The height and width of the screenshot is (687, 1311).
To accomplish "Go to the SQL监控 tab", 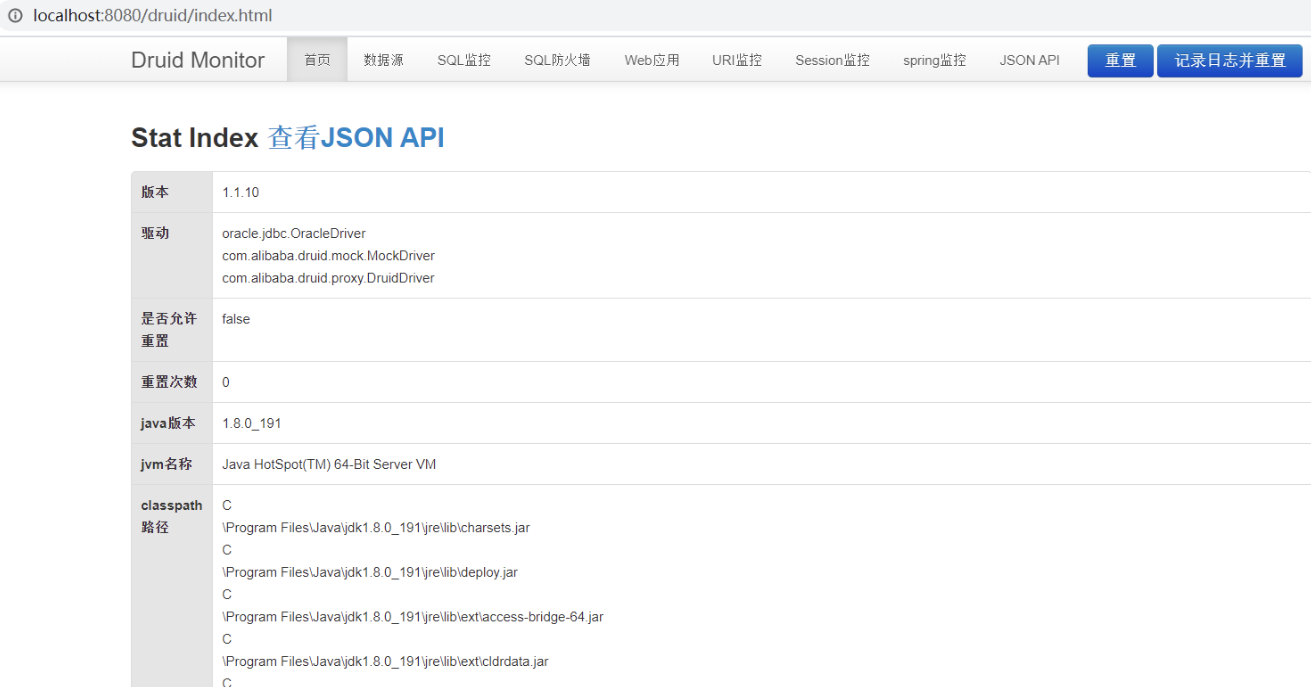I will pos(464,60).
